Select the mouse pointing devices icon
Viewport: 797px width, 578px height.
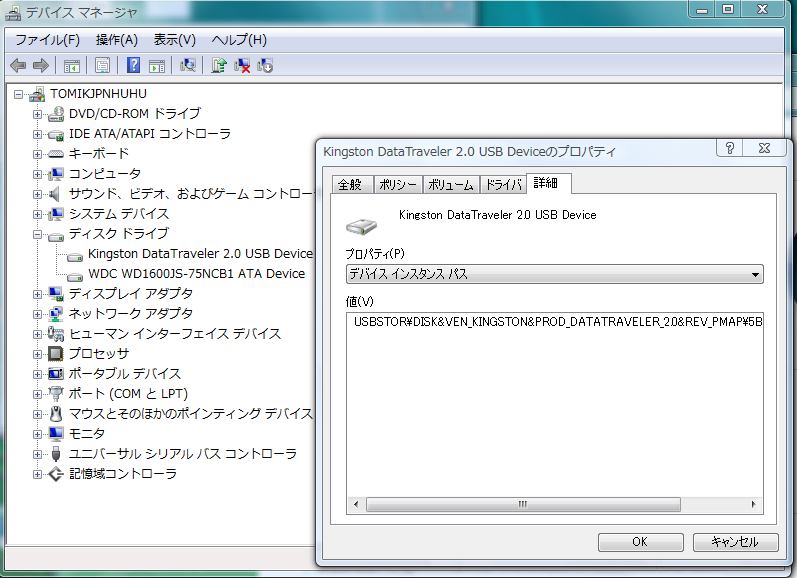(x=56, y=414)
